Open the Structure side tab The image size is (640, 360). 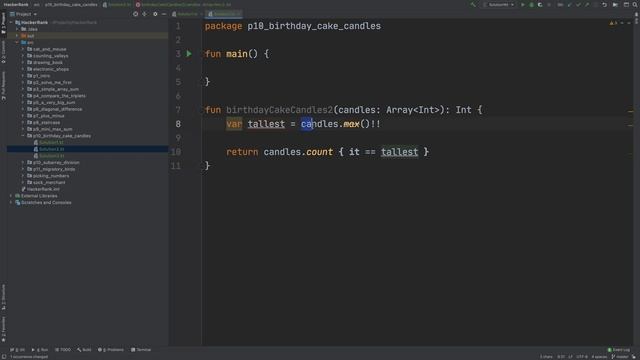point(3,297)
